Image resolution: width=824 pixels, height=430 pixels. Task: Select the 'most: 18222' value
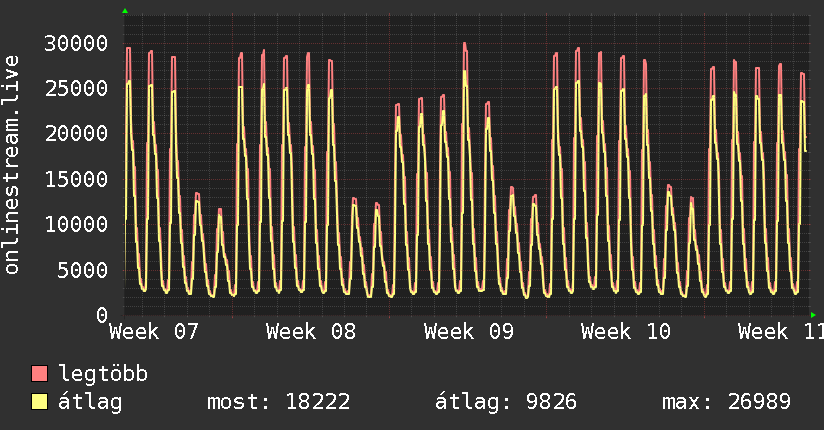tap(279, 402)
